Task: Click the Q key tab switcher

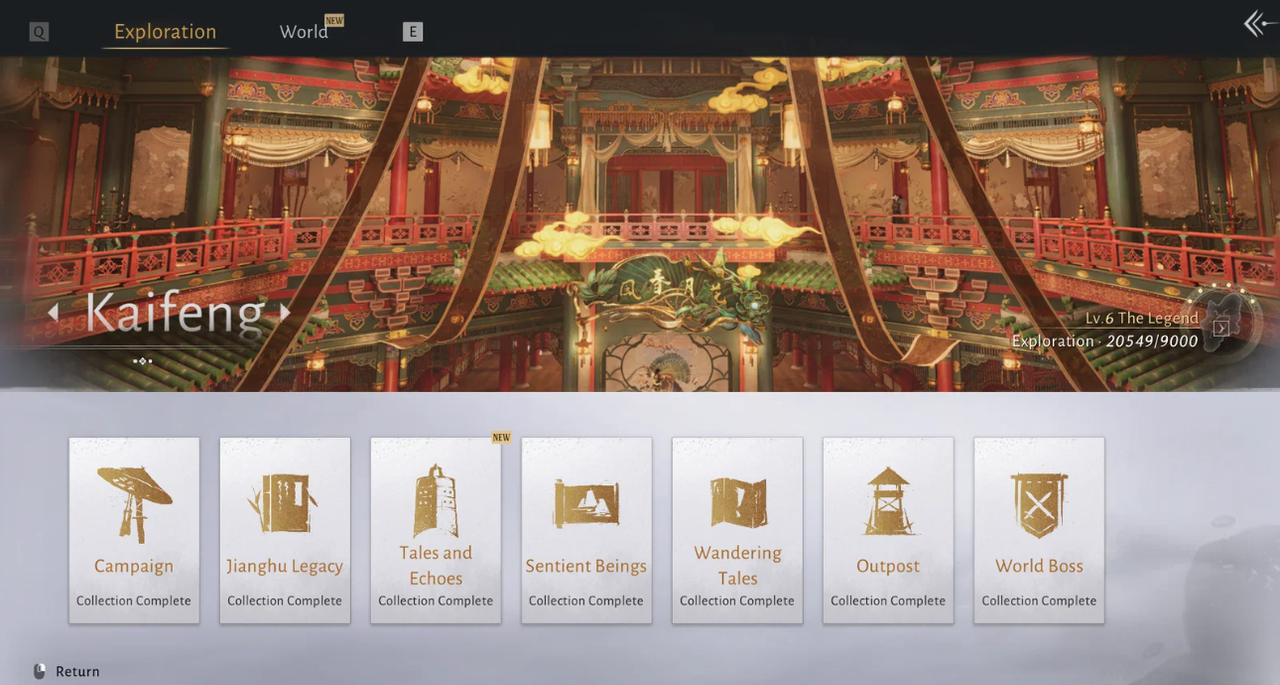Action: 39,32
